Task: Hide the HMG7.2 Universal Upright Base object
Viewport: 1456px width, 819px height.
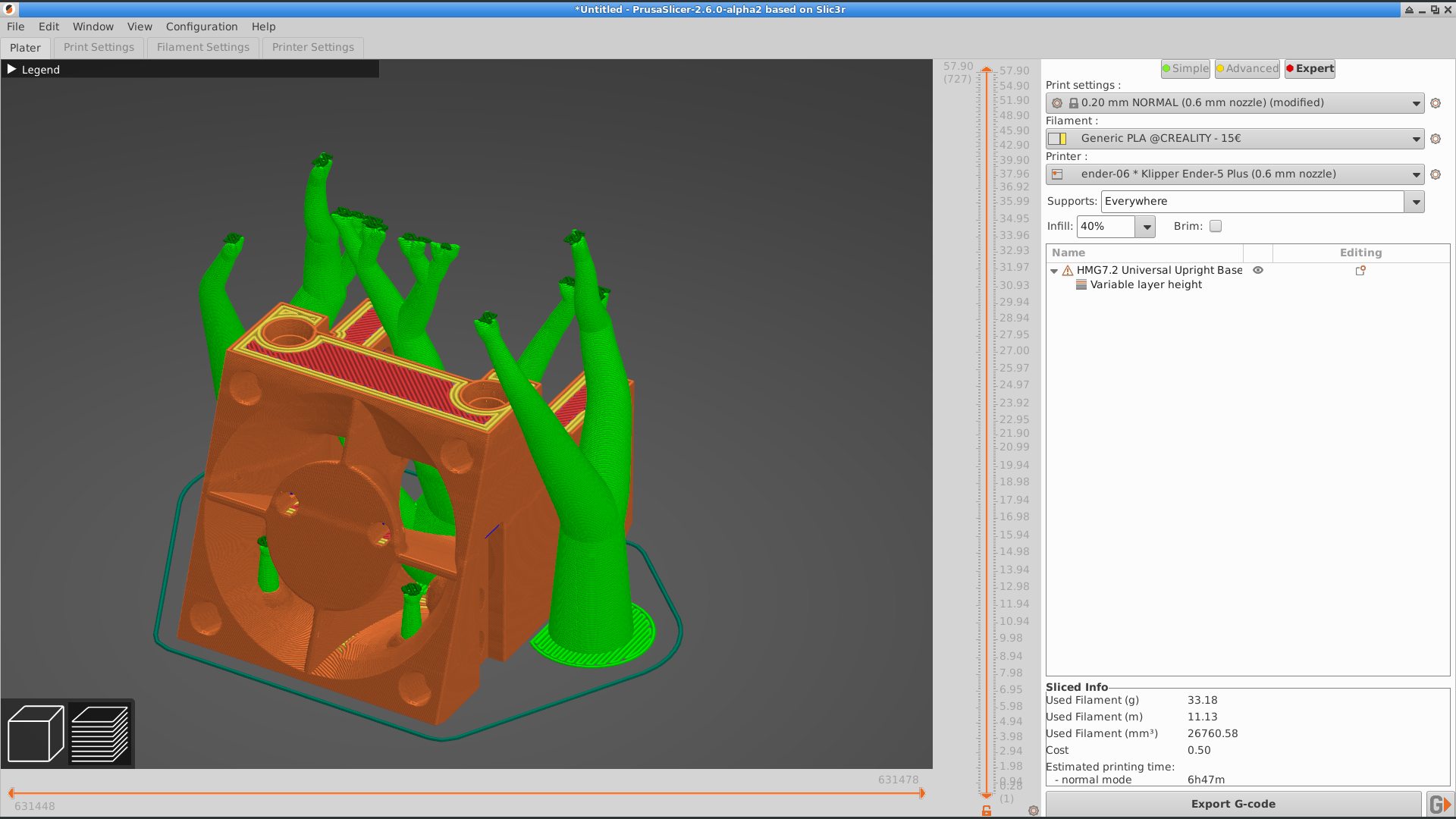Action: 1258,270
